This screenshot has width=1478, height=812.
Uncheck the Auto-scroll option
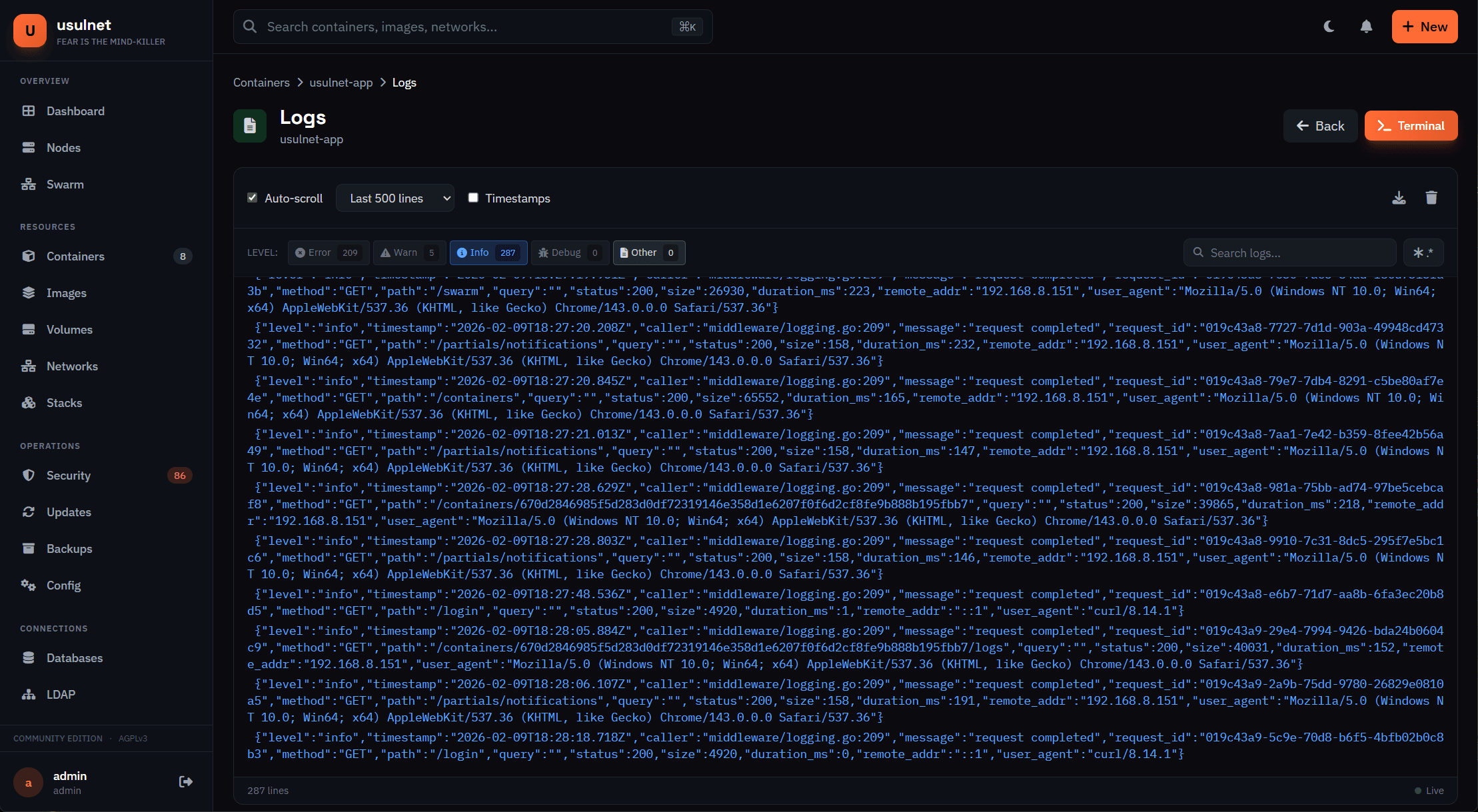tap(253, 197)
